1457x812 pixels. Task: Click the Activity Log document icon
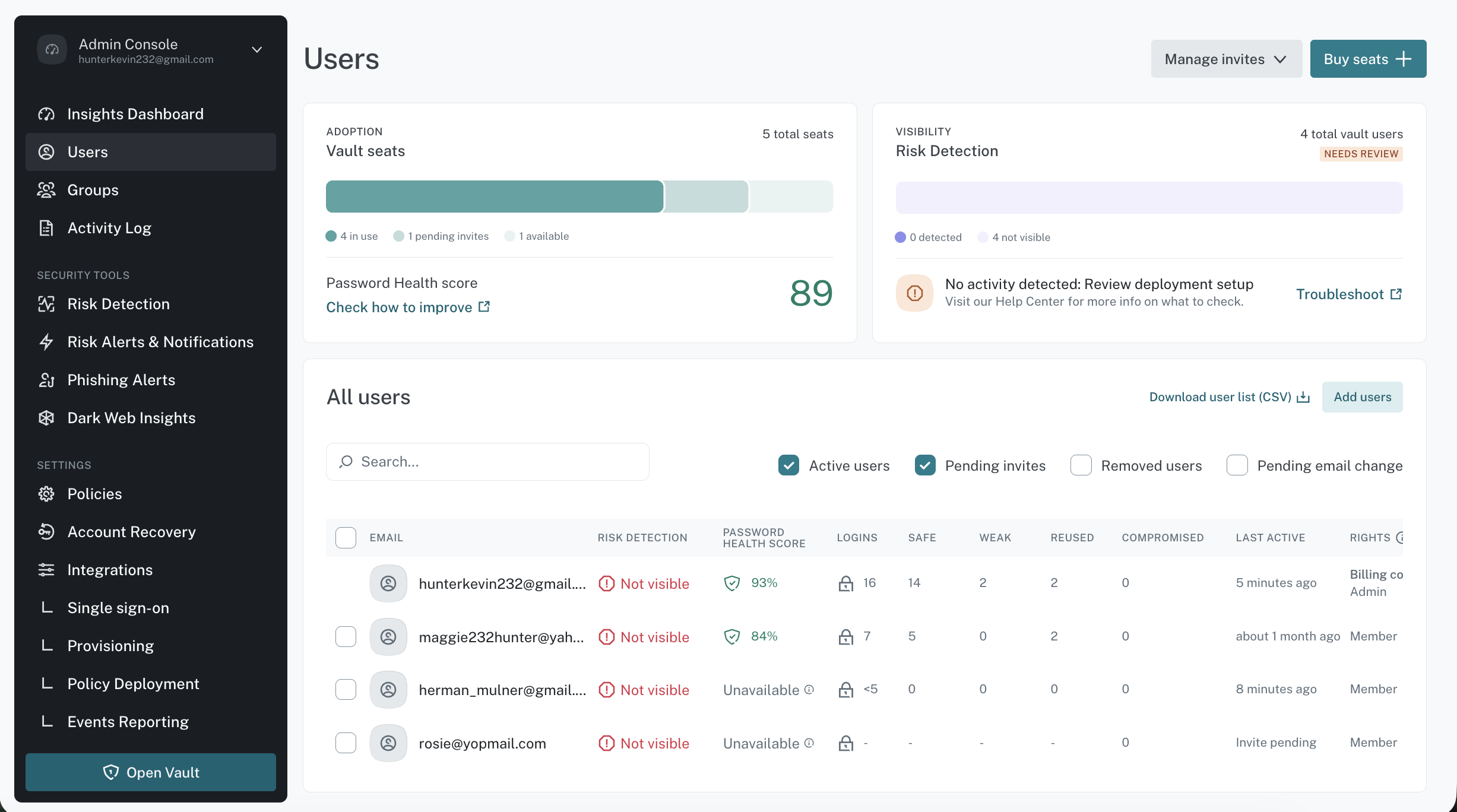46,228
